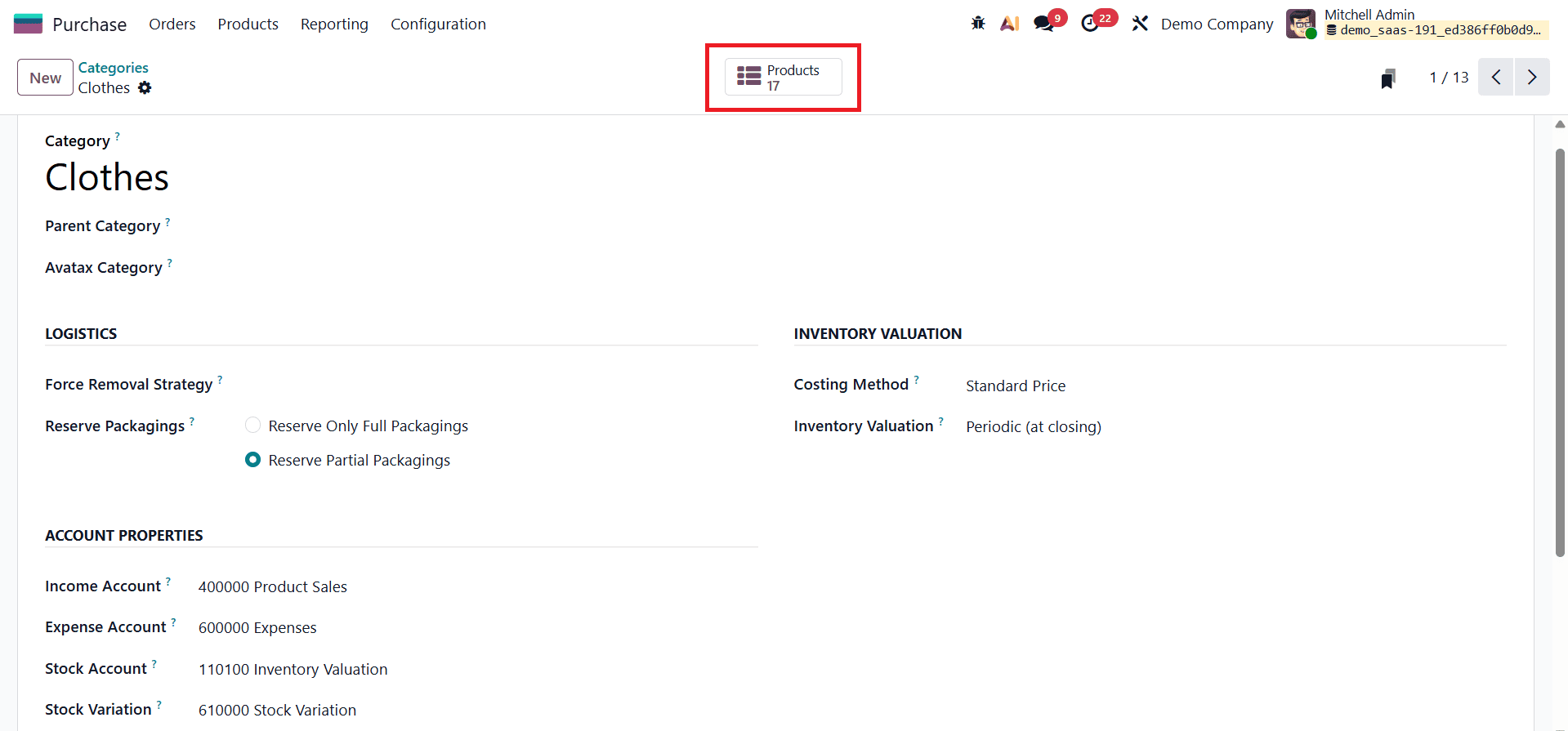The image size is (1568, 731).
Task: Select Reserve Only Full Packagings option
Action: [253, 426]
